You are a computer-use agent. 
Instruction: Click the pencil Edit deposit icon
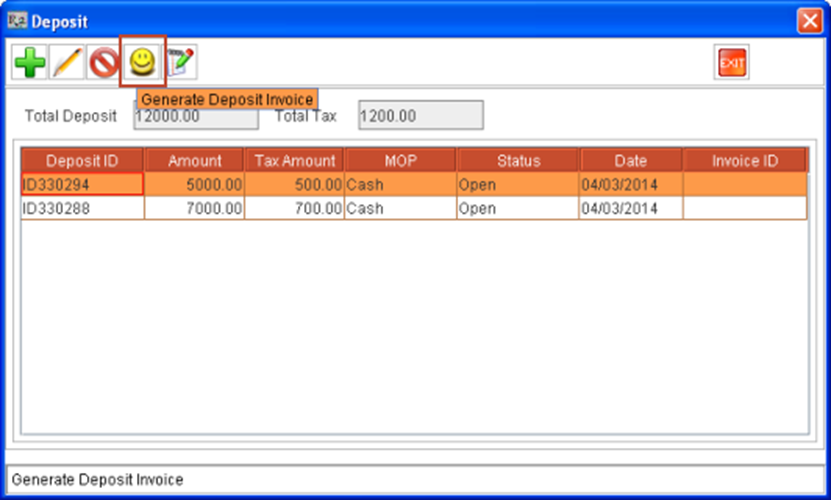(x=66, y=65)
